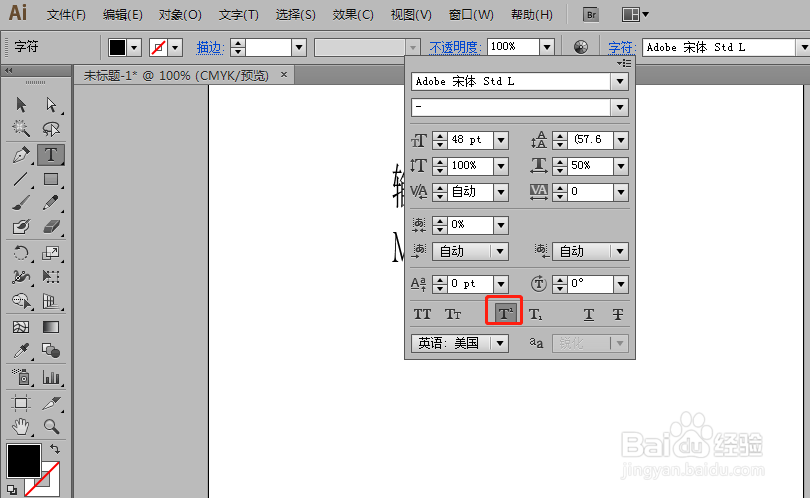Click the 不透明度 opacity link

coord(455,48)
